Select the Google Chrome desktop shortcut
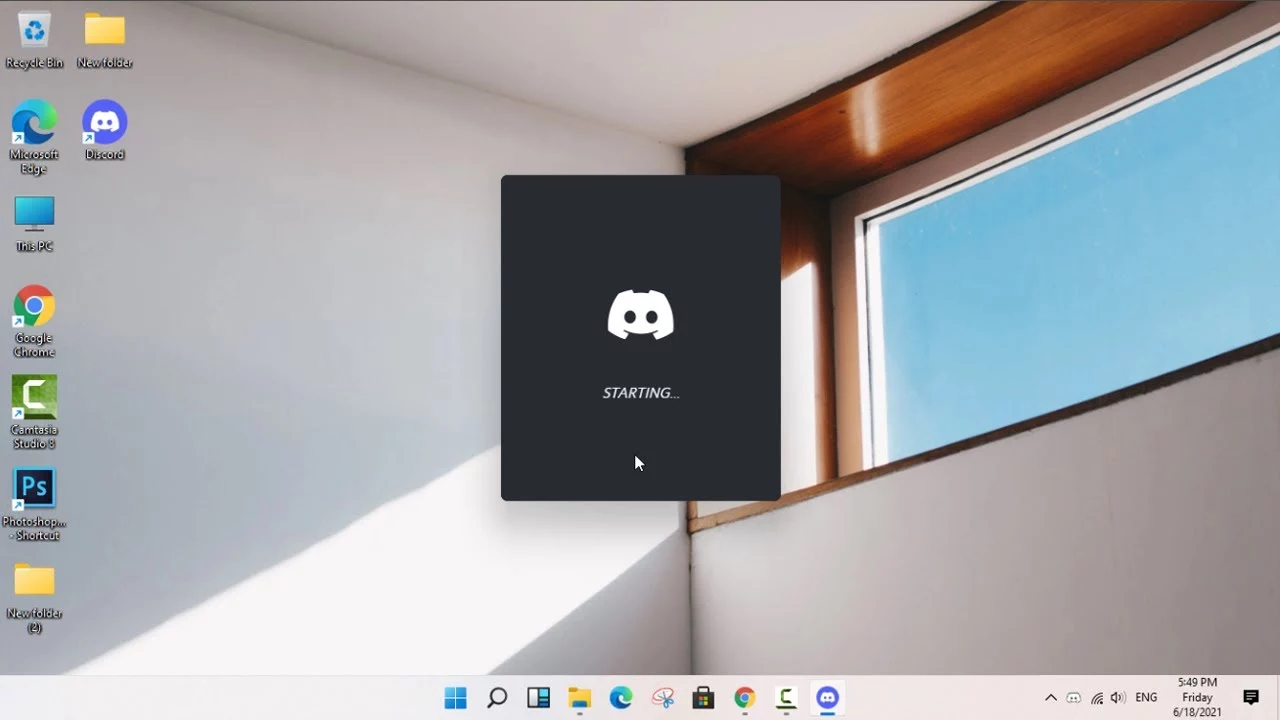The height and width of the screenshot is (720, 1280). pos(34,321)
